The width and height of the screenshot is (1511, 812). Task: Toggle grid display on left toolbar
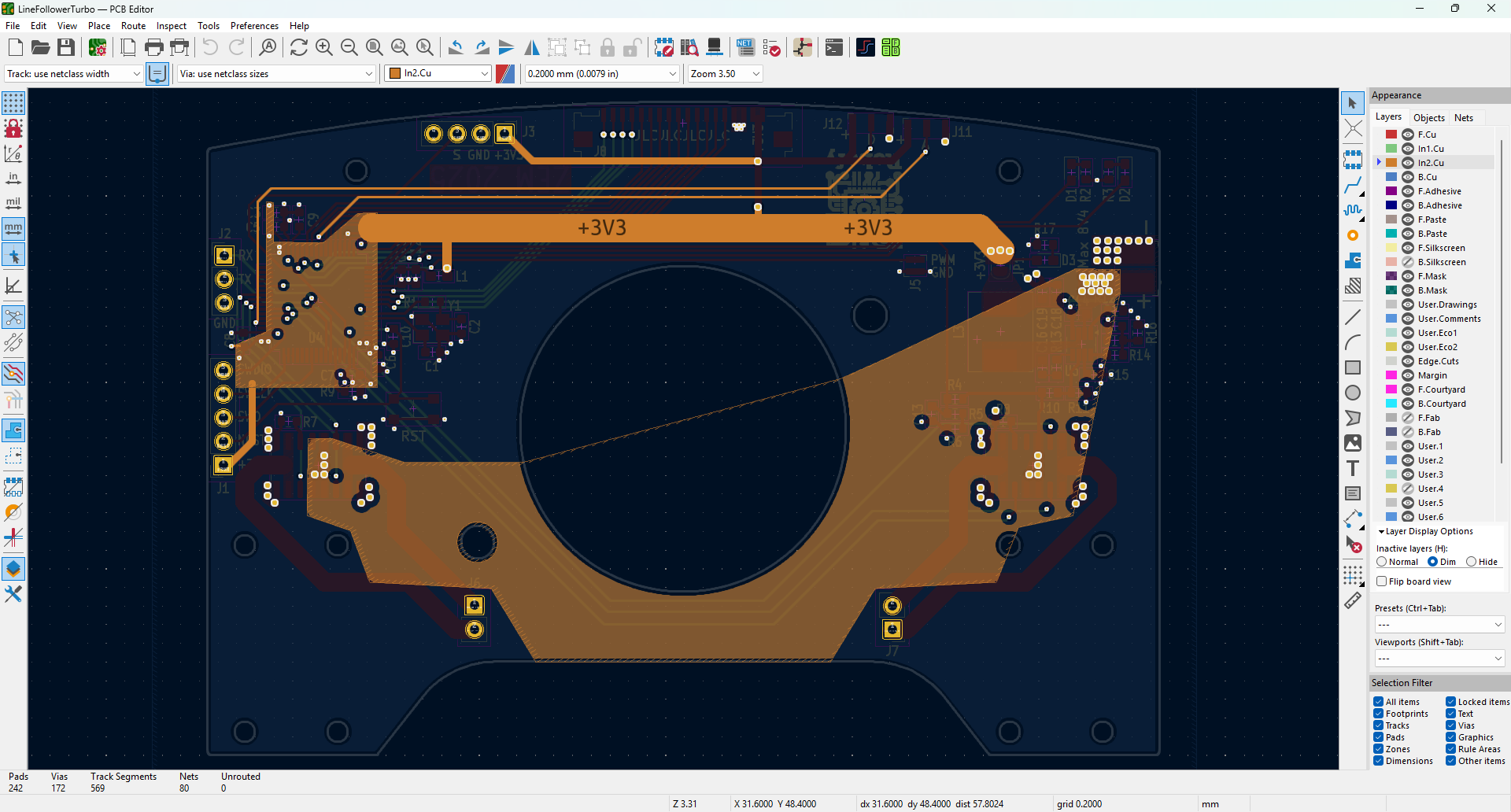[x=13, y=103]
